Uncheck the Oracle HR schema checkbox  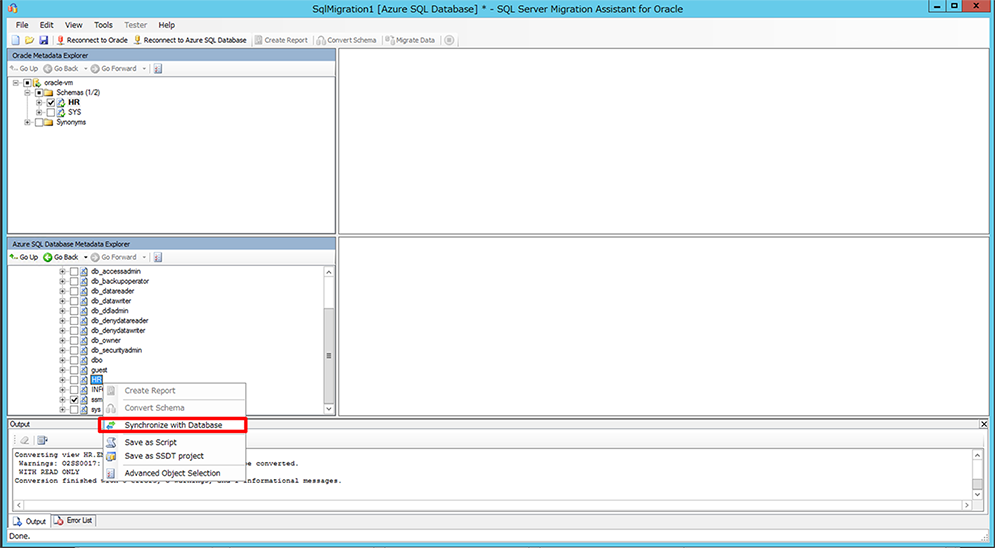coord(51,103)
